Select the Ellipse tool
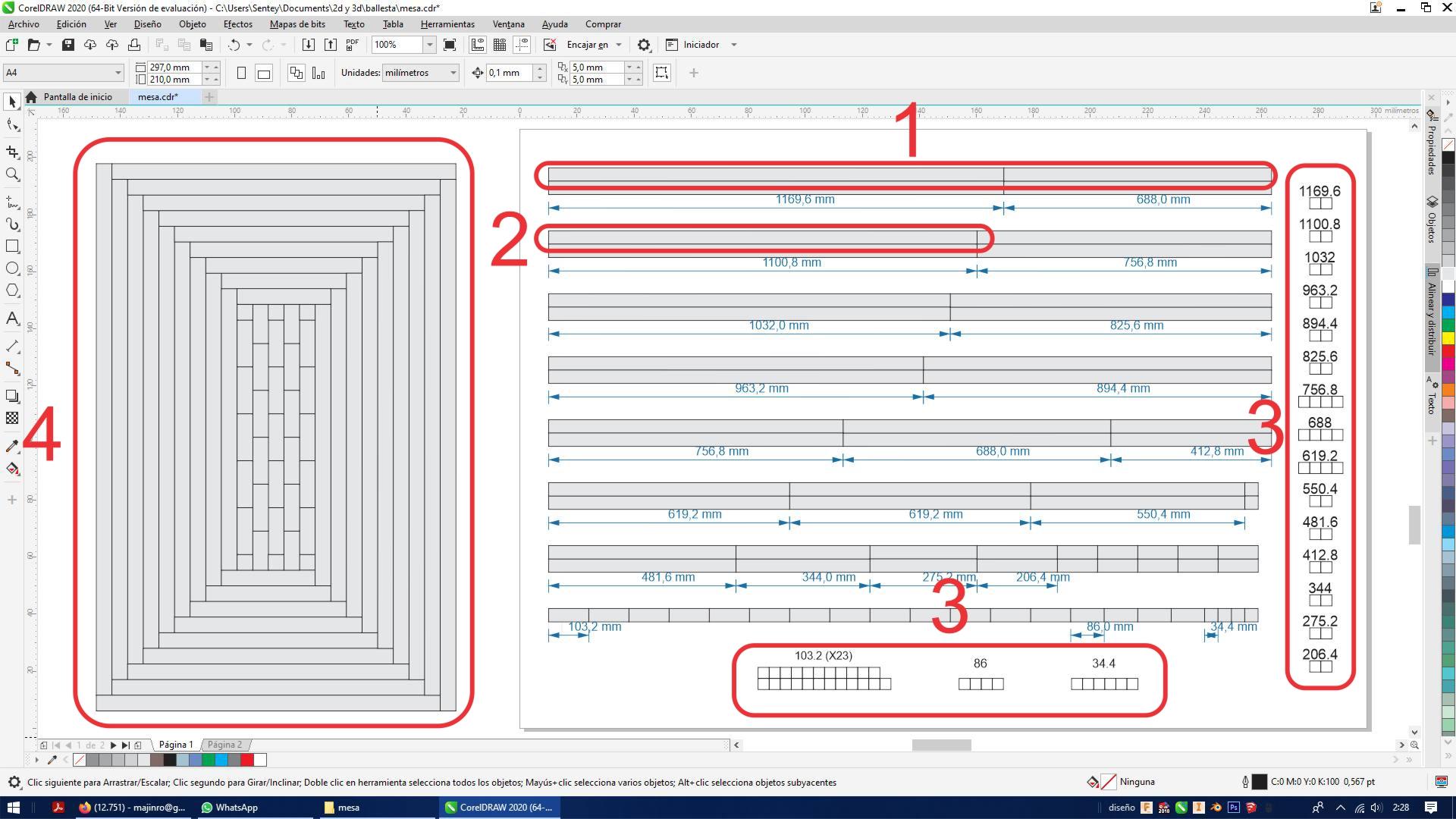 pos(12,268)
